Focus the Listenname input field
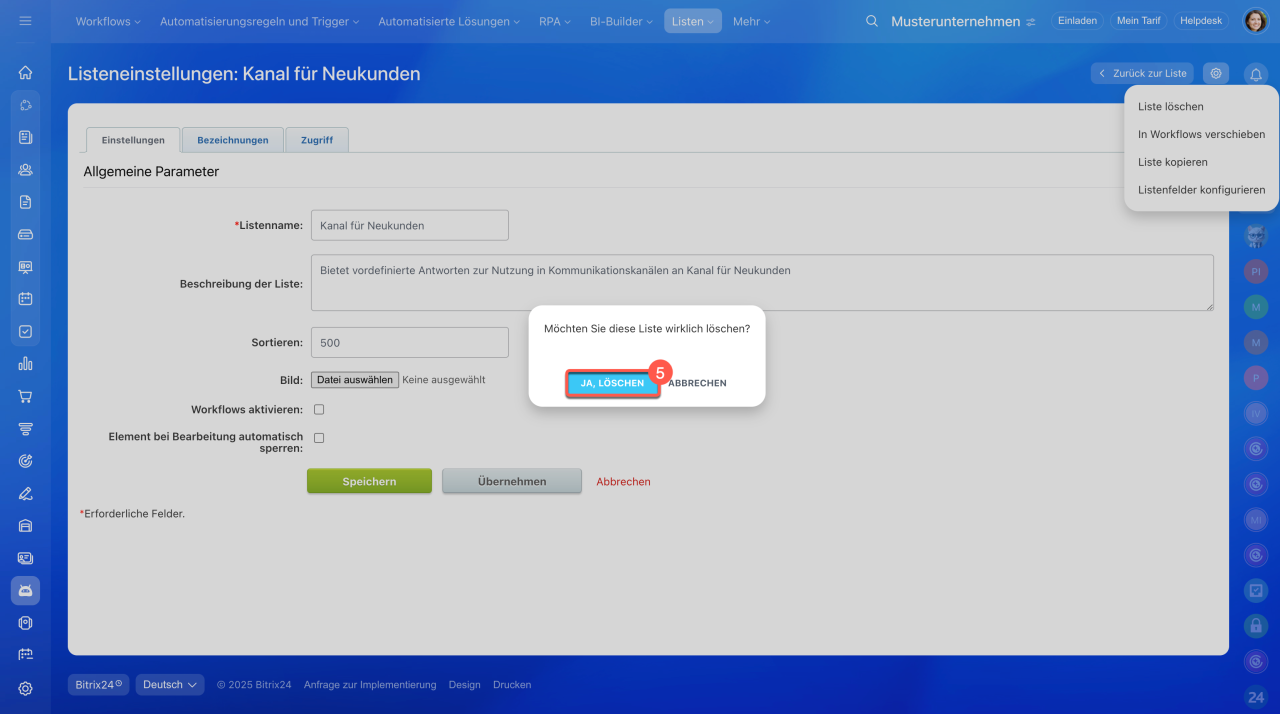The width and height of the screenshot is (1280, 714). (410, 225)
